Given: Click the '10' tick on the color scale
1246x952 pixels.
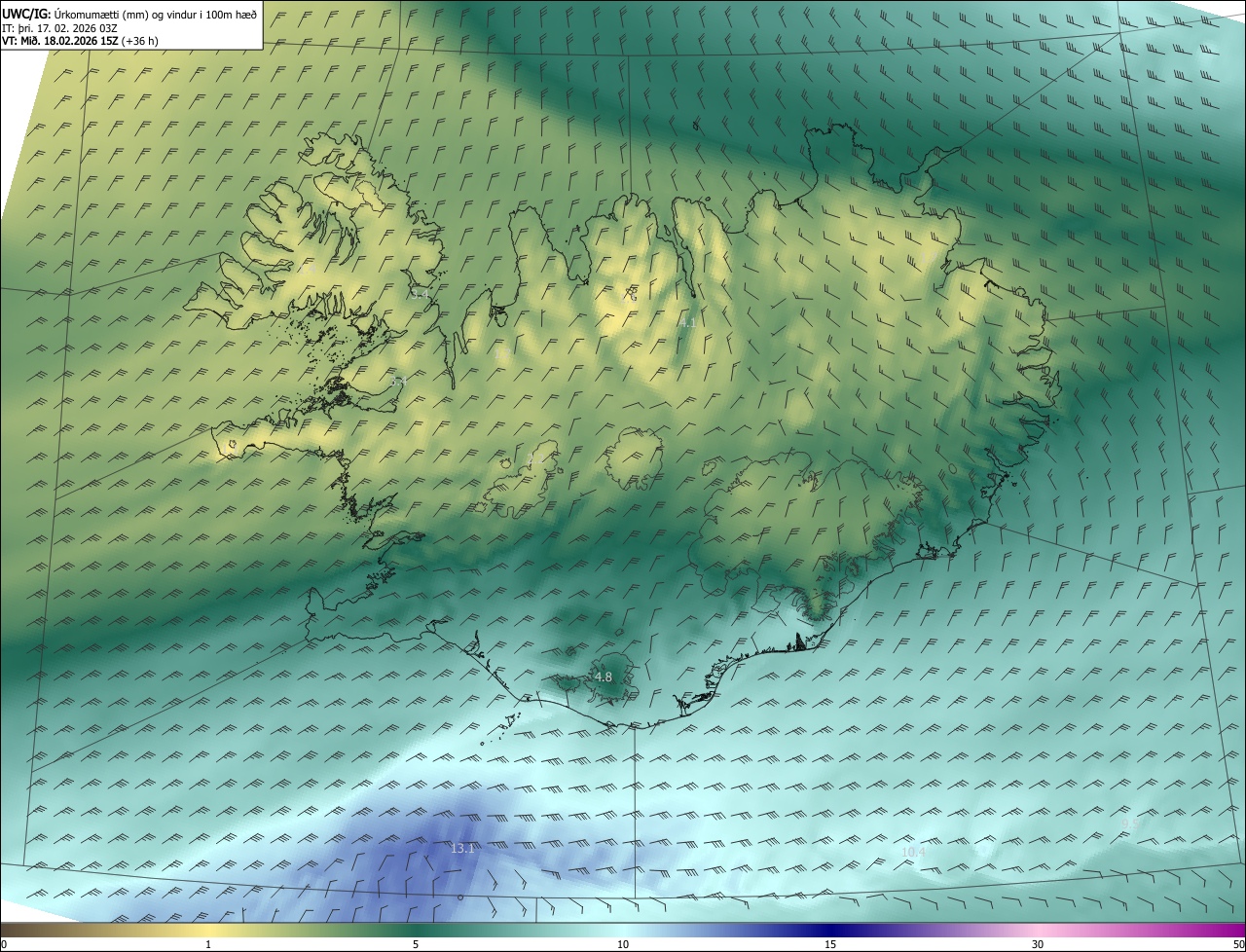Looking at the screenshot, I should (x=623, y=944).
